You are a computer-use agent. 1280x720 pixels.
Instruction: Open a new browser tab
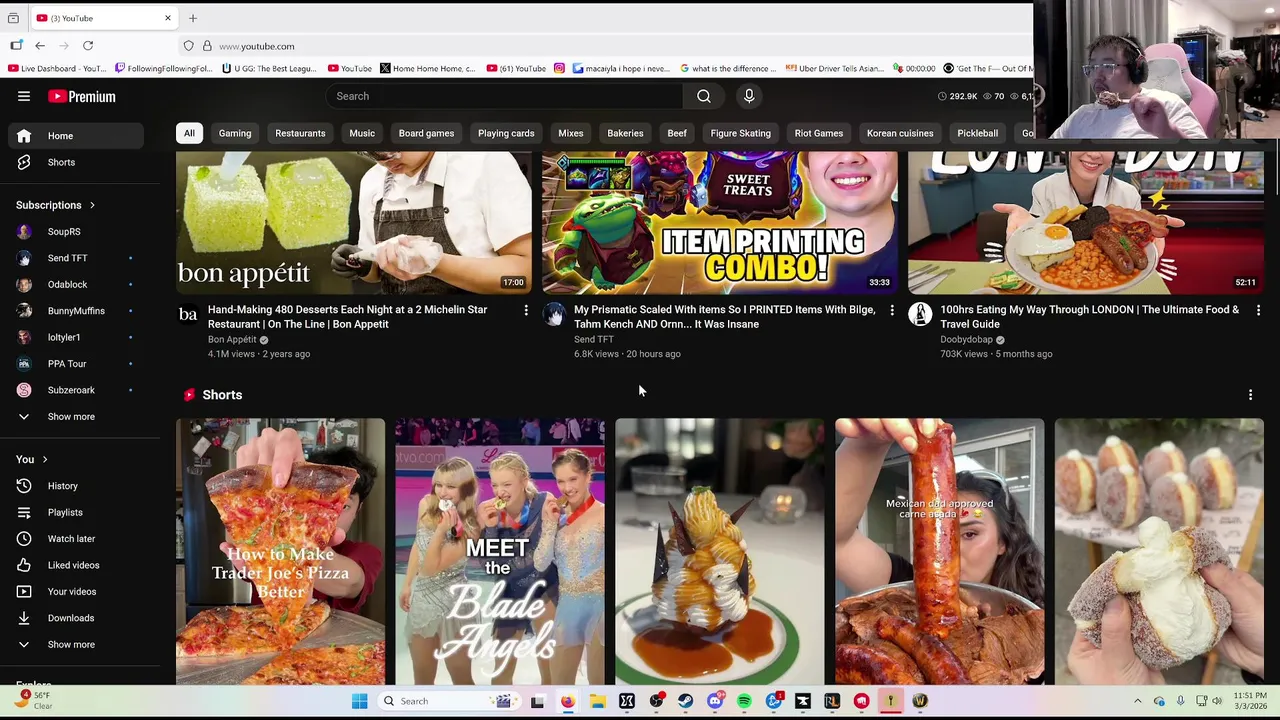coord(193,18)
